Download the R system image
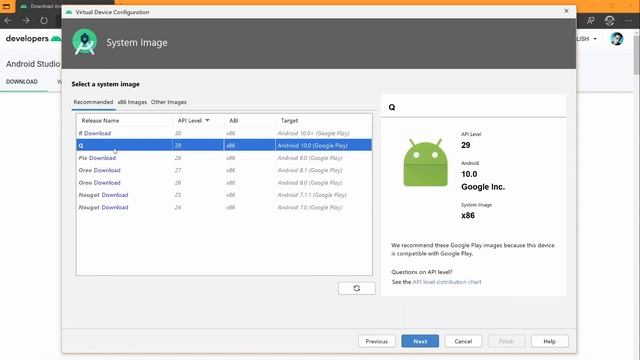Viewport: 640px width, 360px height. coord(98,133)
